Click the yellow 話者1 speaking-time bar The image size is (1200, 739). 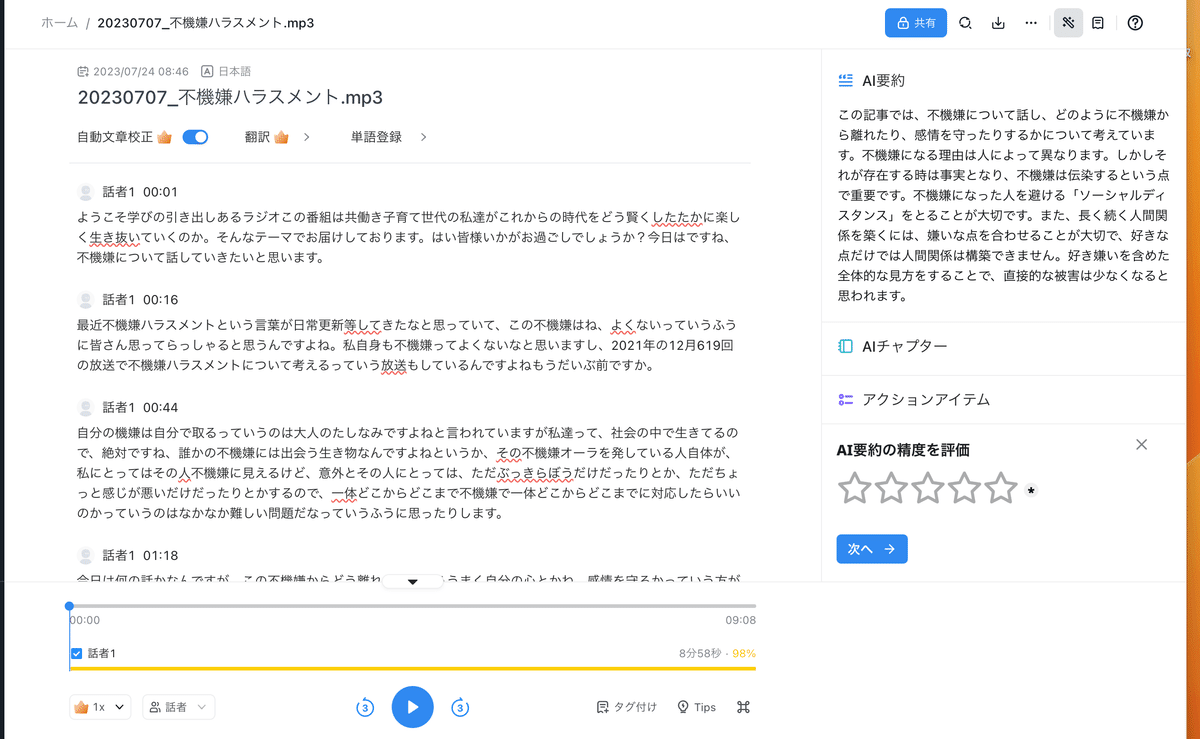click(x=412, y=669)
